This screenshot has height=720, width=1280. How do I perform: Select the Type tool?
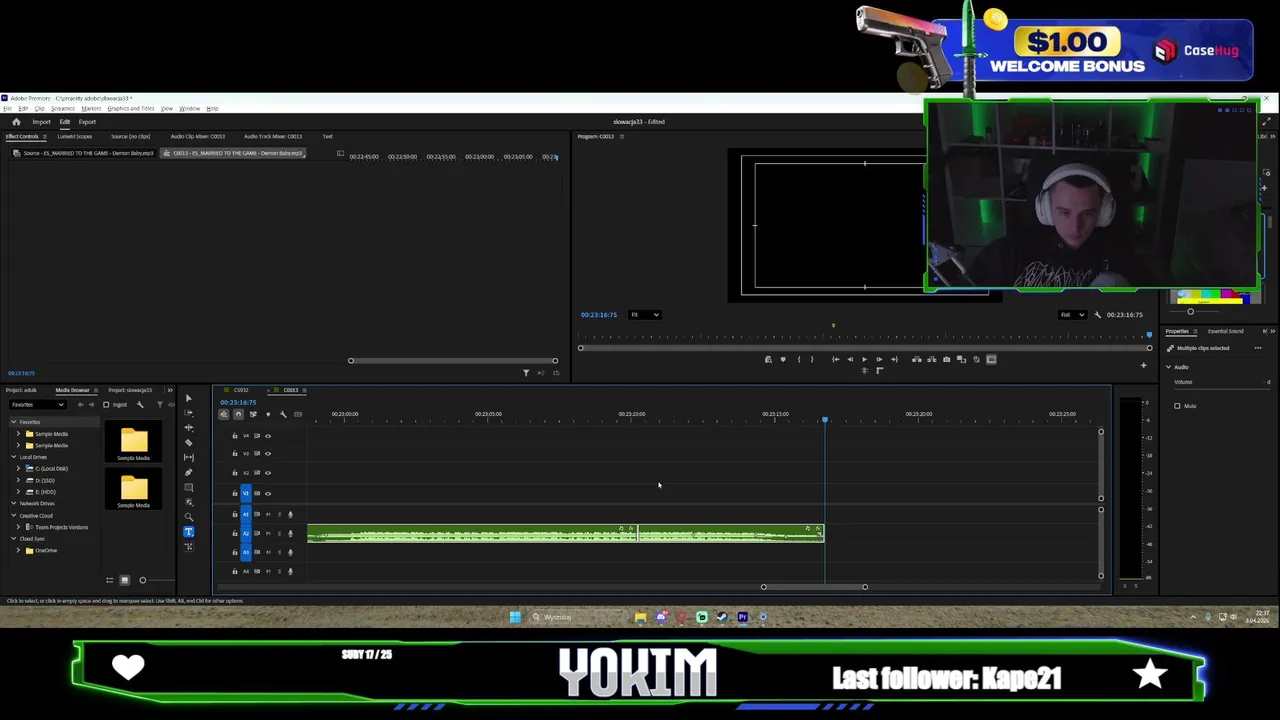pos(188,532)
